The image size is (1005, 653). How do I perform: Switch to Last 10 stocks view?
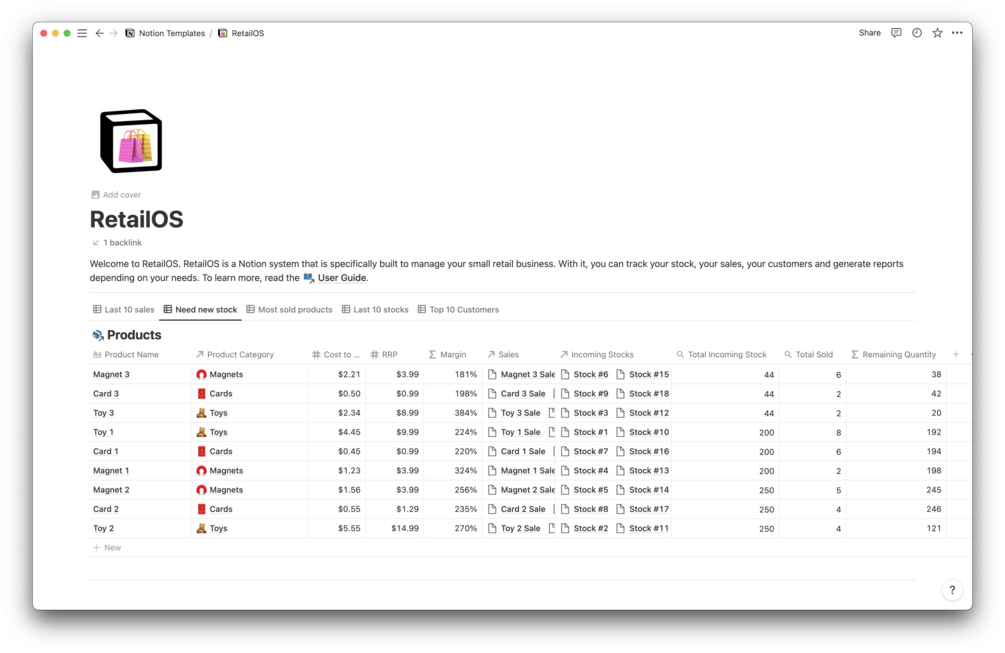point(375,310)
